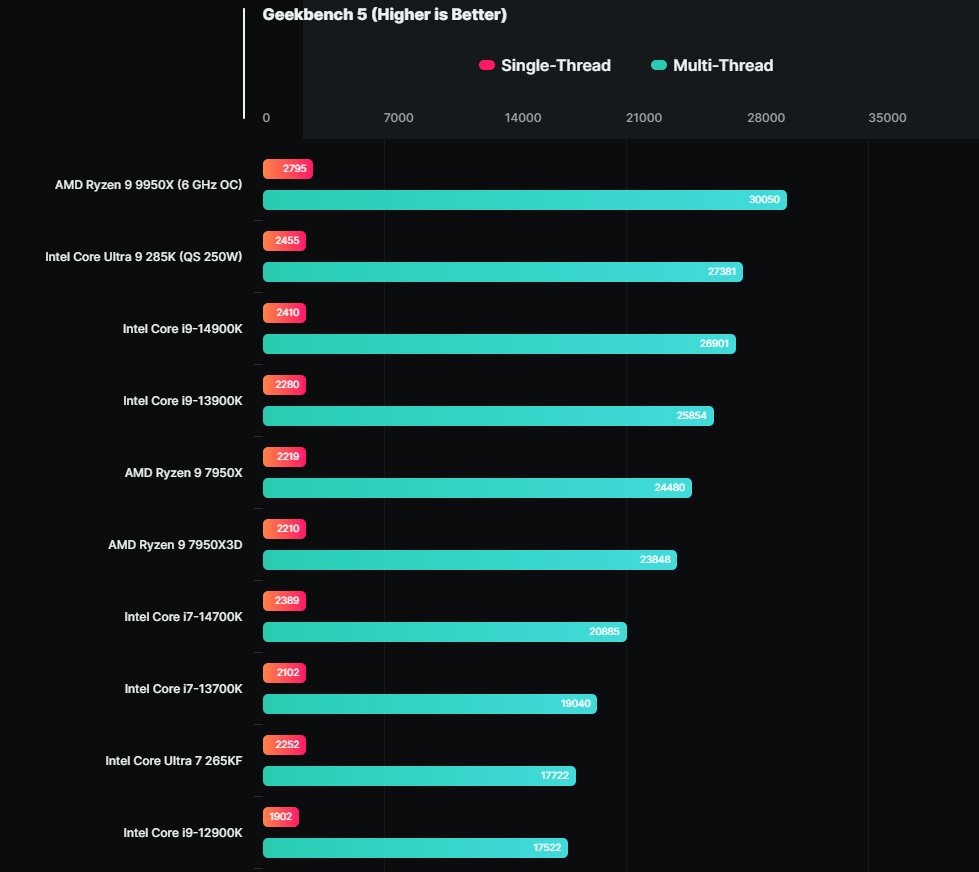979x872 pixels.
Task: Select the 20885 multi-thread bar
Action: (445, 632)
